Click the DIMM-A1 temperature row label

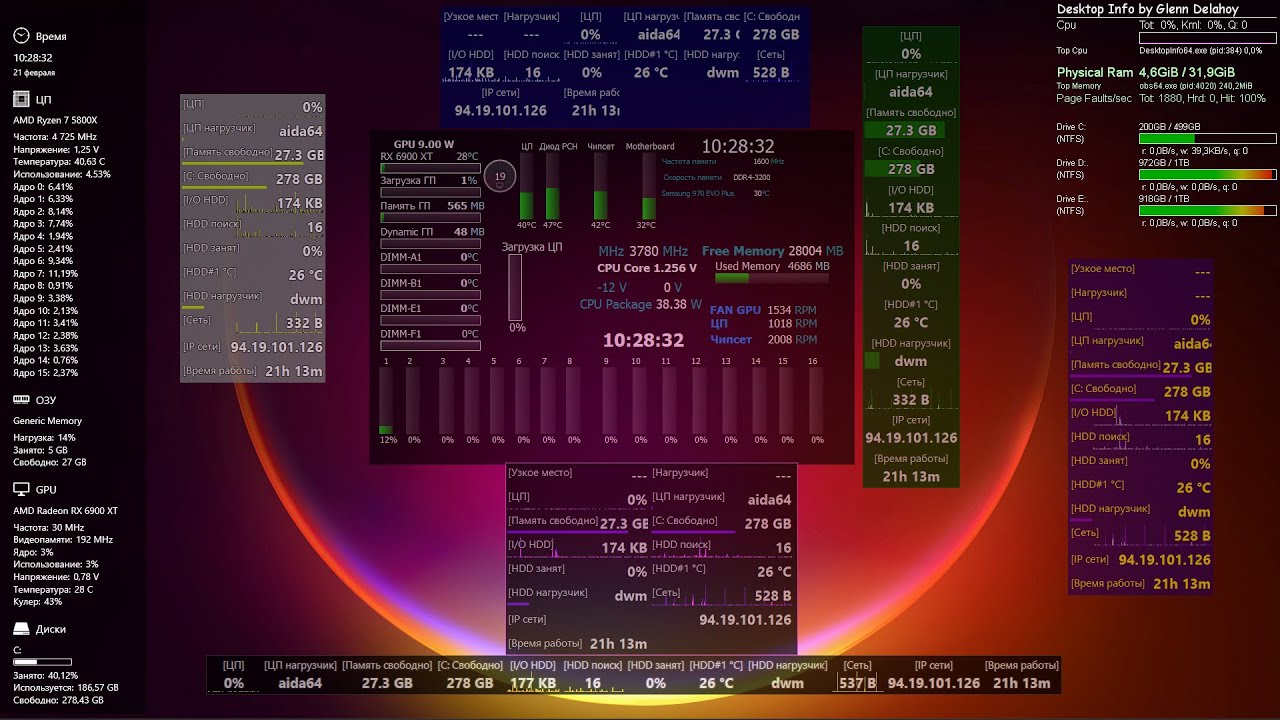point(401,257)
